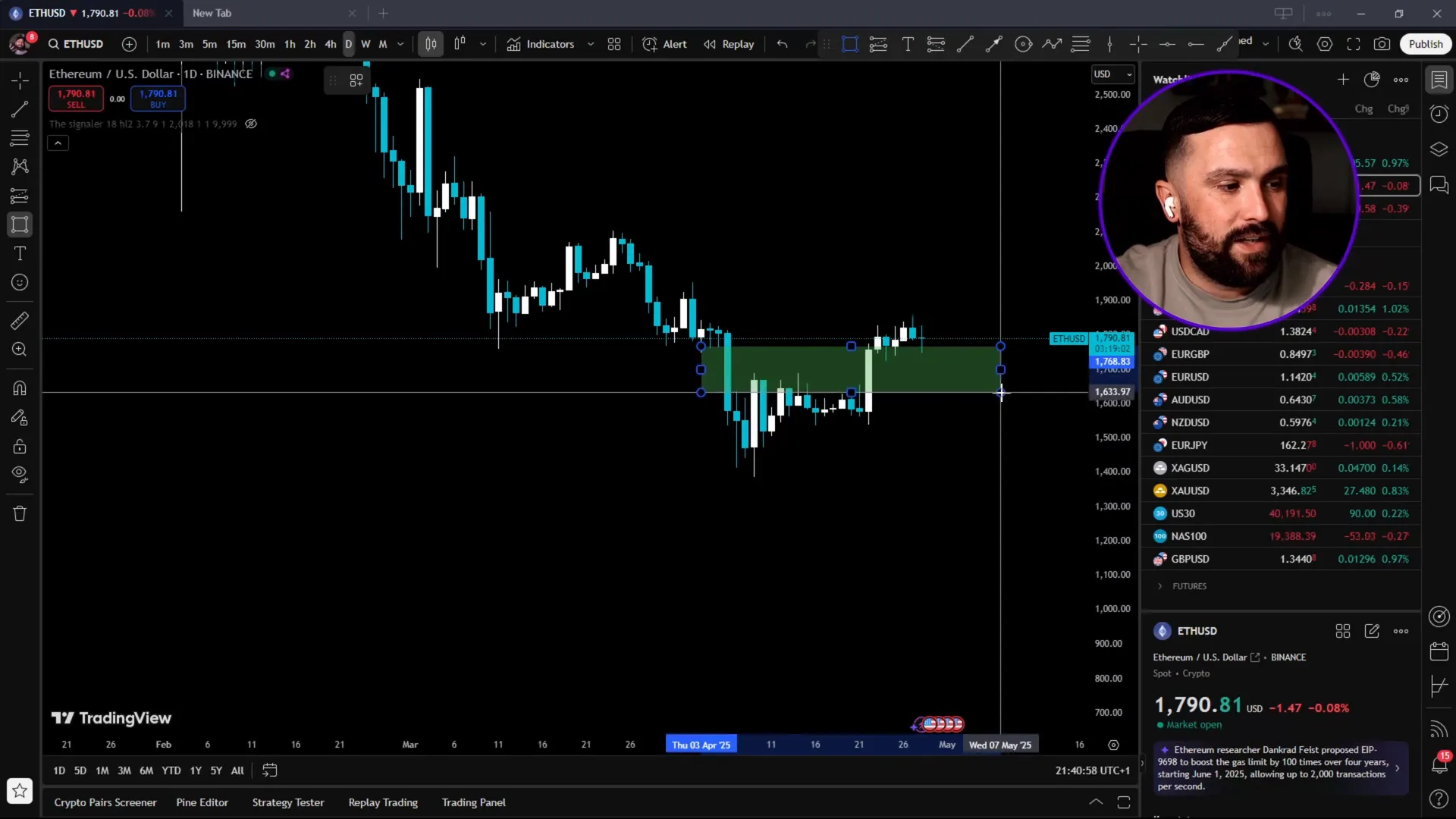Toggle visibility of The signaler indicator
1456x819 pixels.
(251, 124)
